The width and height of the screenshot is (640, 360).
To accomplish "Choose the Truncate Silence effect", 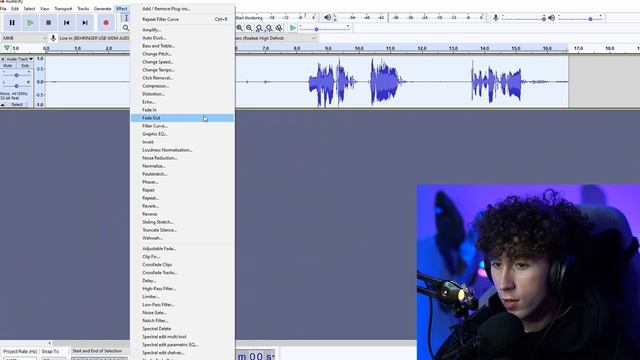I will (182, 230).
